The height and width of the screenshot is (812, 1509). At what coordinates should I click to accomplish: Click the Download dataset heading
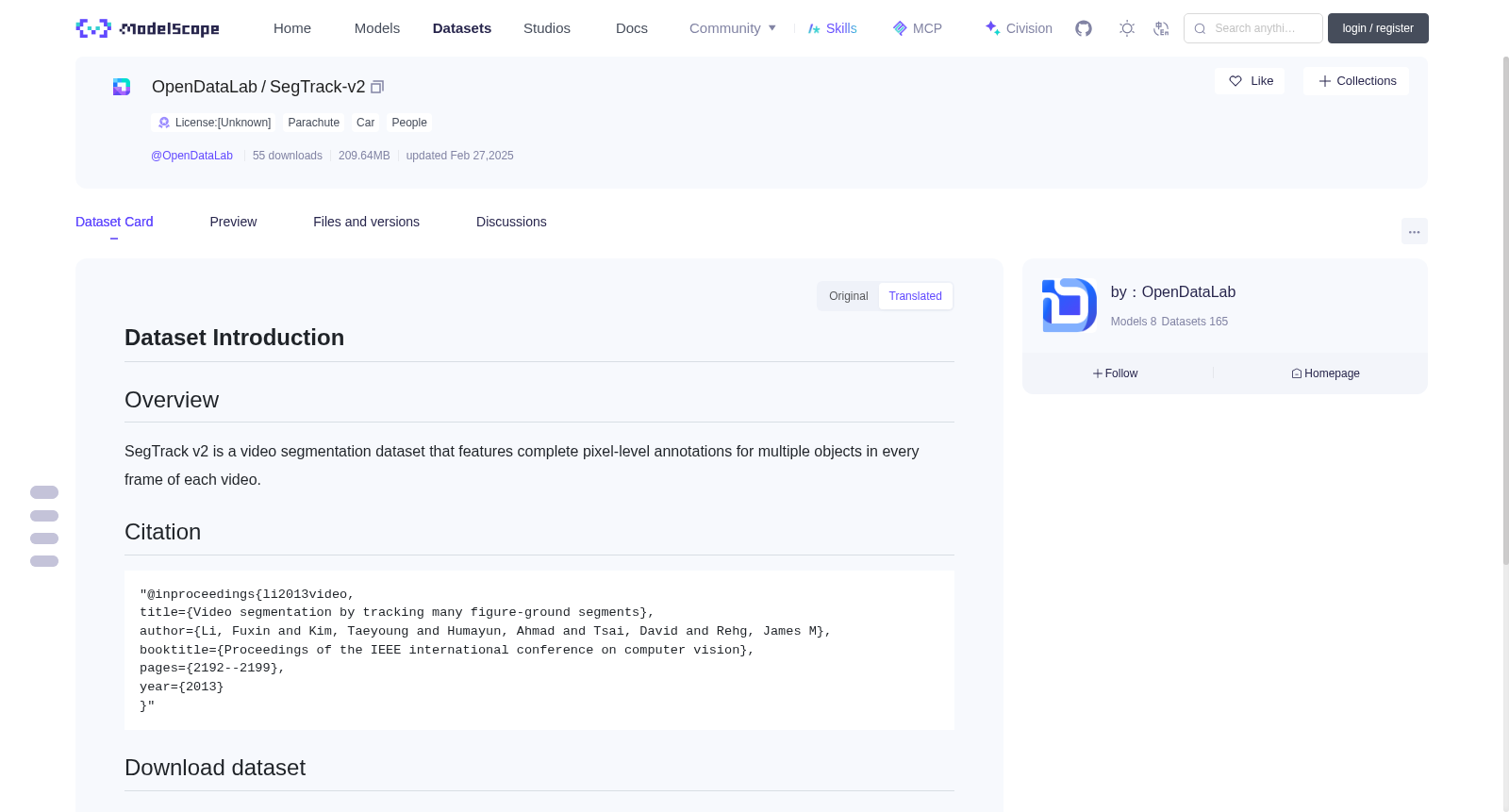tap(215, 768)
